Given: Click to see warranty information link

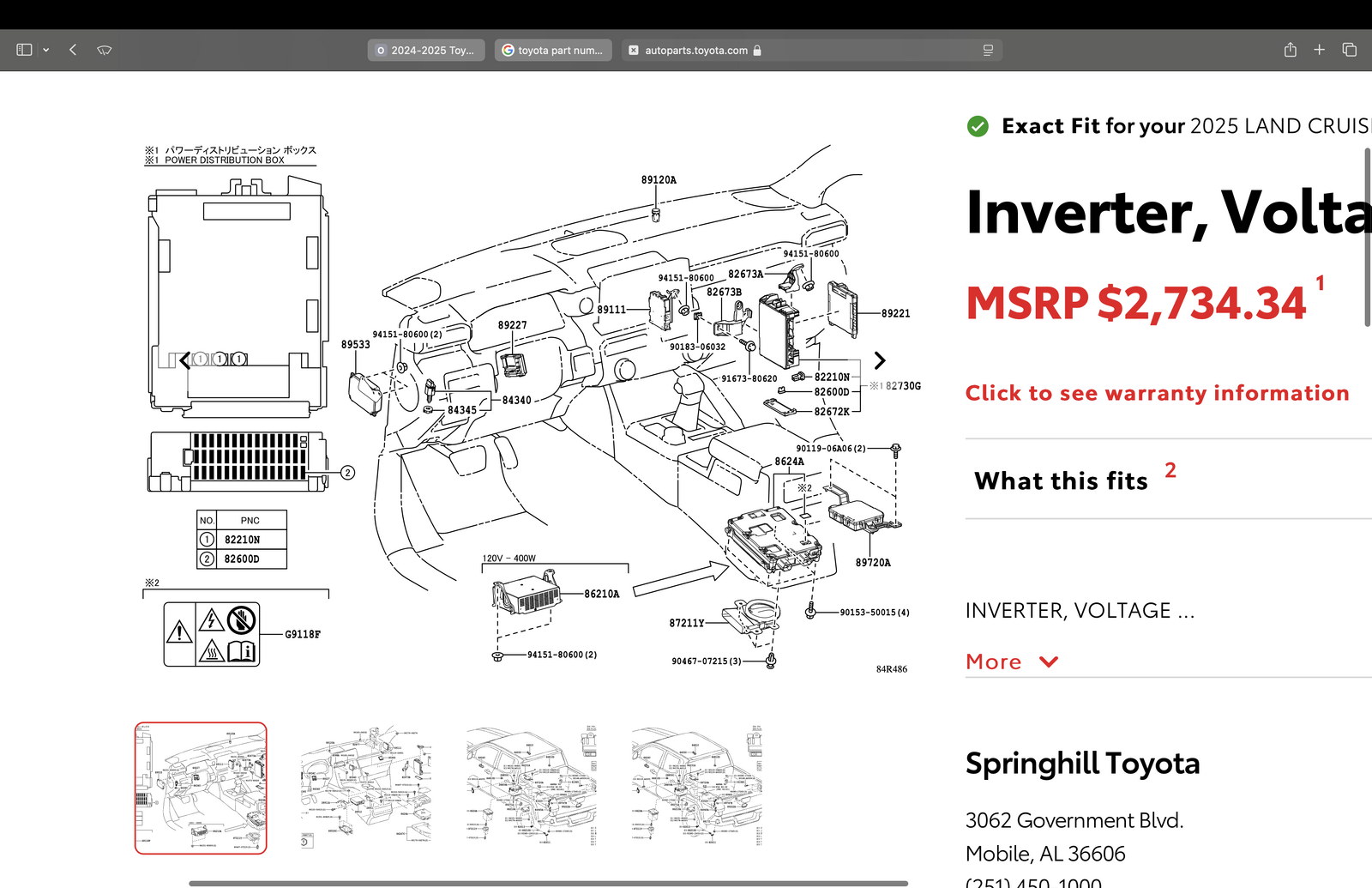Looking at the screenshot, I should pos(1157,393).
